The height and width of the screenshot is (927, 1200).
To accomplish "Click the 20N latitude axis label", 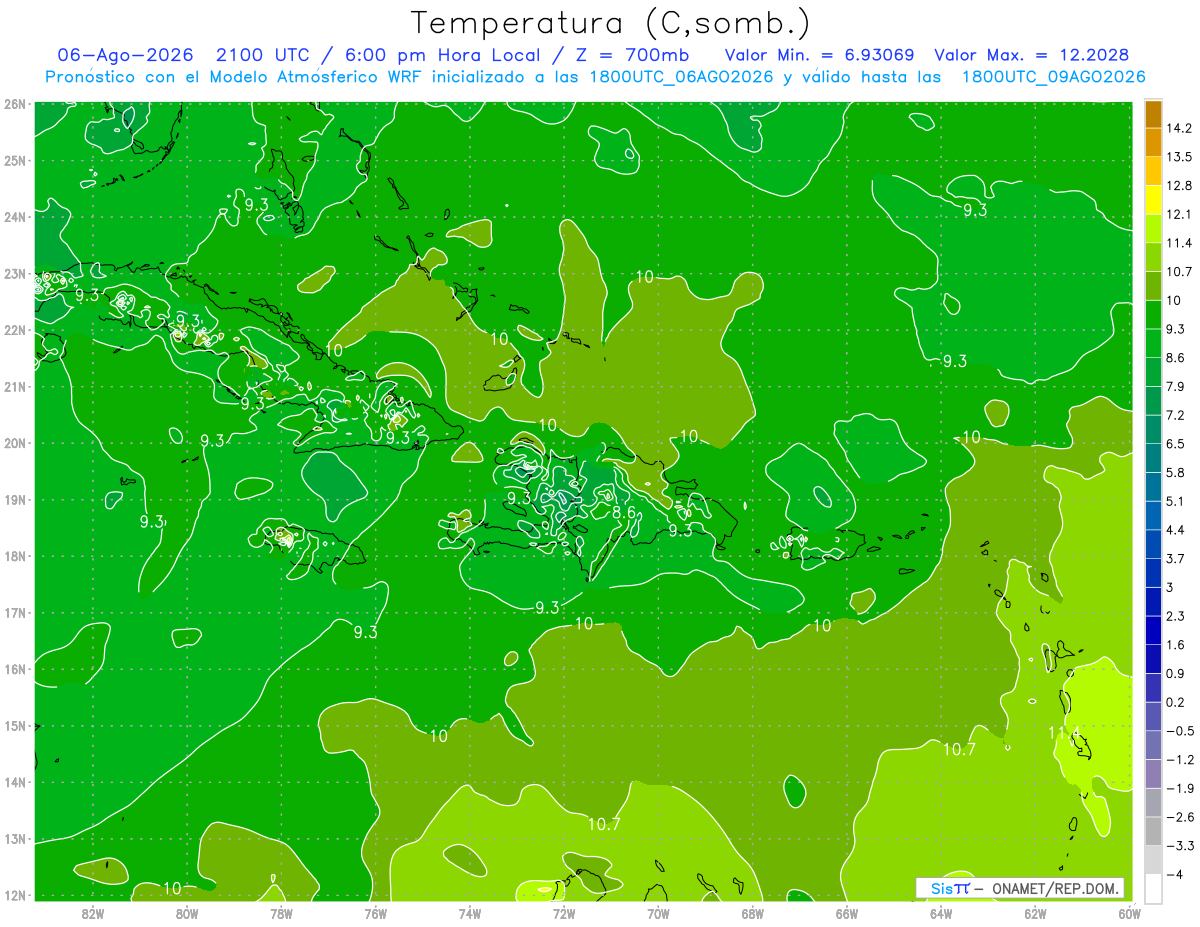I will point(14,443).
